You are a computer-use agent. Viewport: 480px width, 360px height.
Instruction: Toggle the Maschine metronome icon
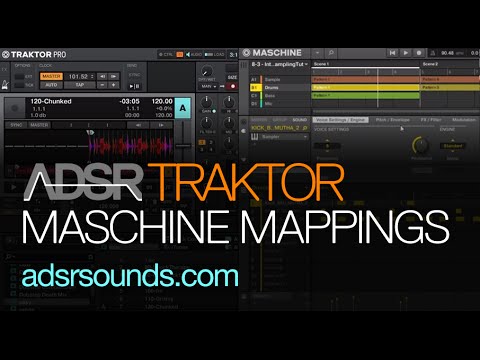(x=433, y=53)
